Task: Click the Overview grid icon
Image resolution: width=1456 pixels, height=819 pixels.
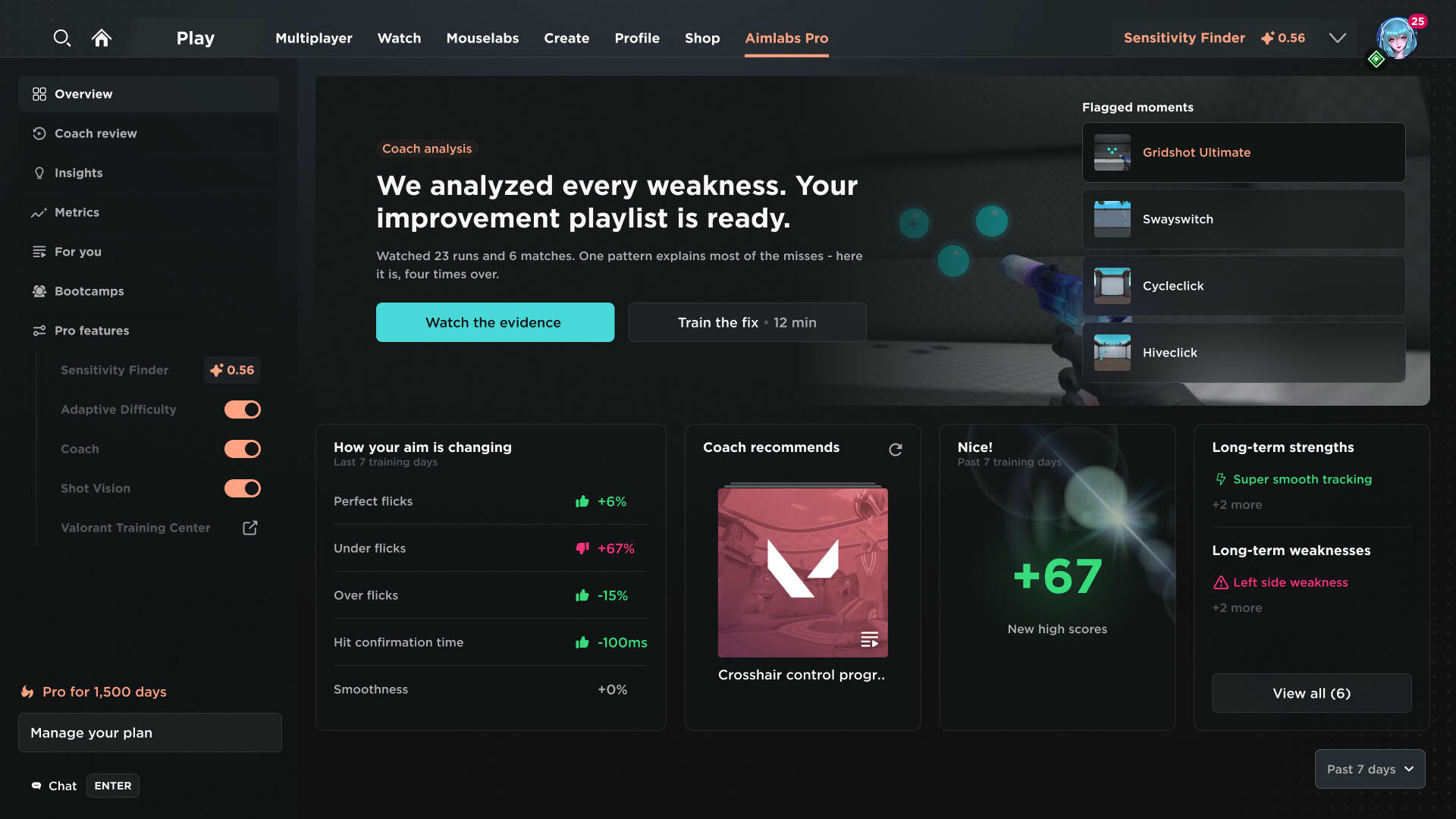Action: (39, 94)
